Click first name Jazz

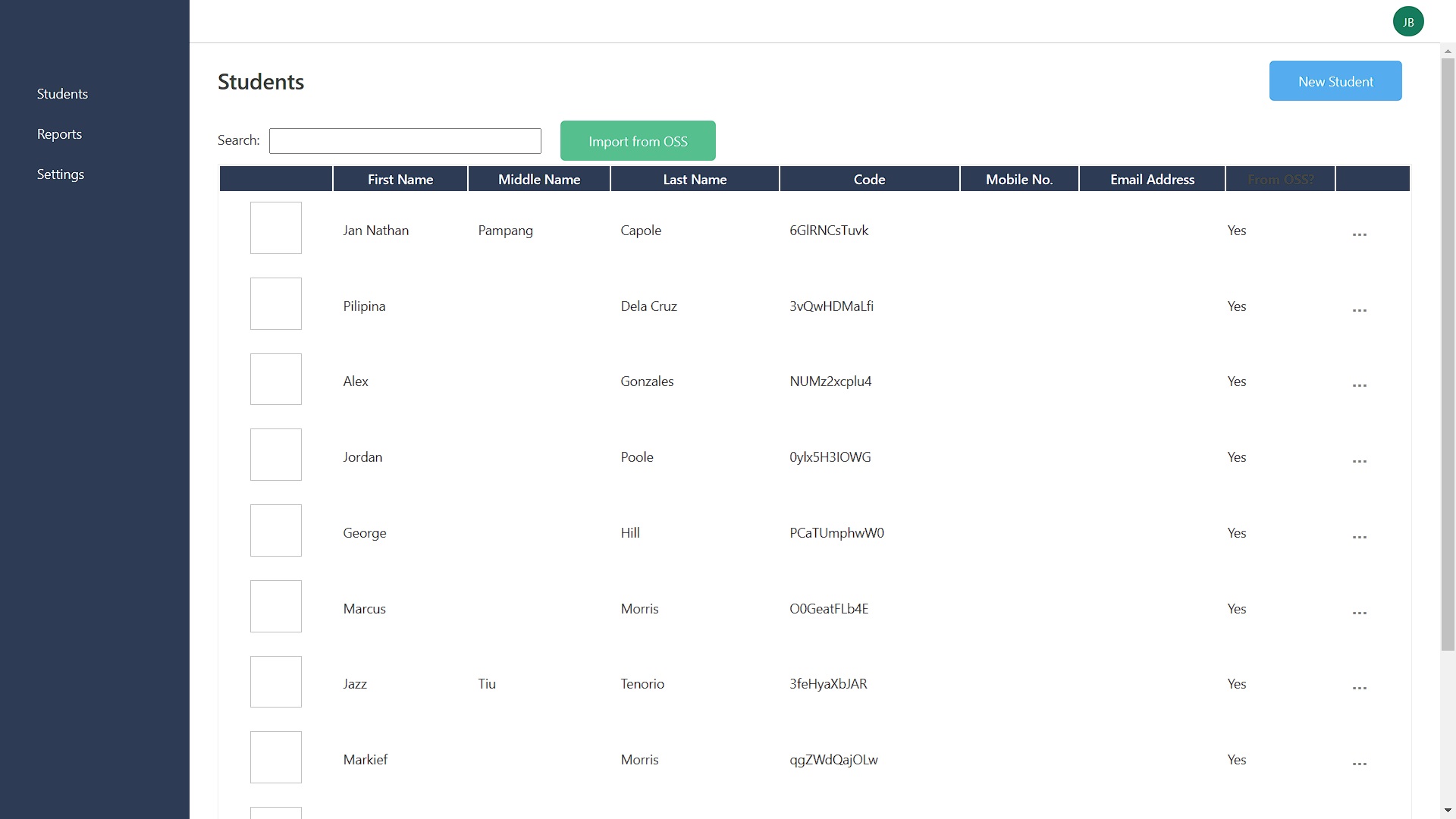coord(355,684)
